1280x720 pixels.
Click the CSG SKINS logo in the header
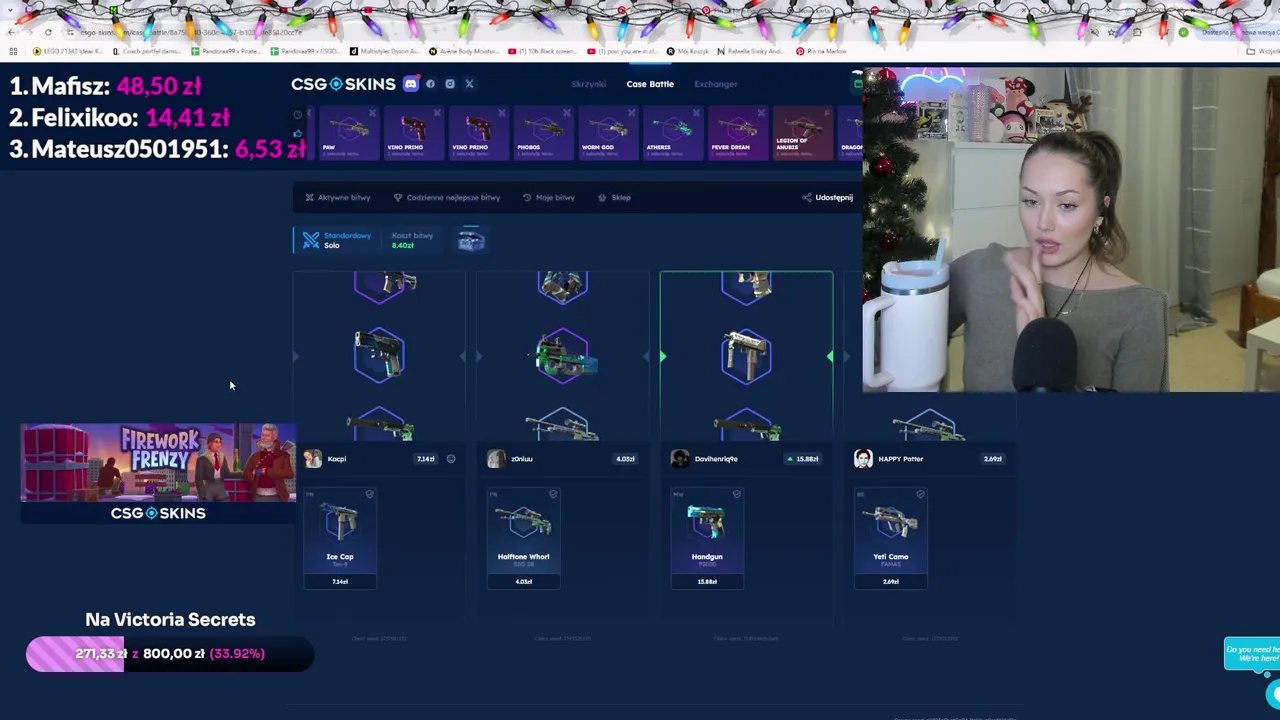coord(343,84)
